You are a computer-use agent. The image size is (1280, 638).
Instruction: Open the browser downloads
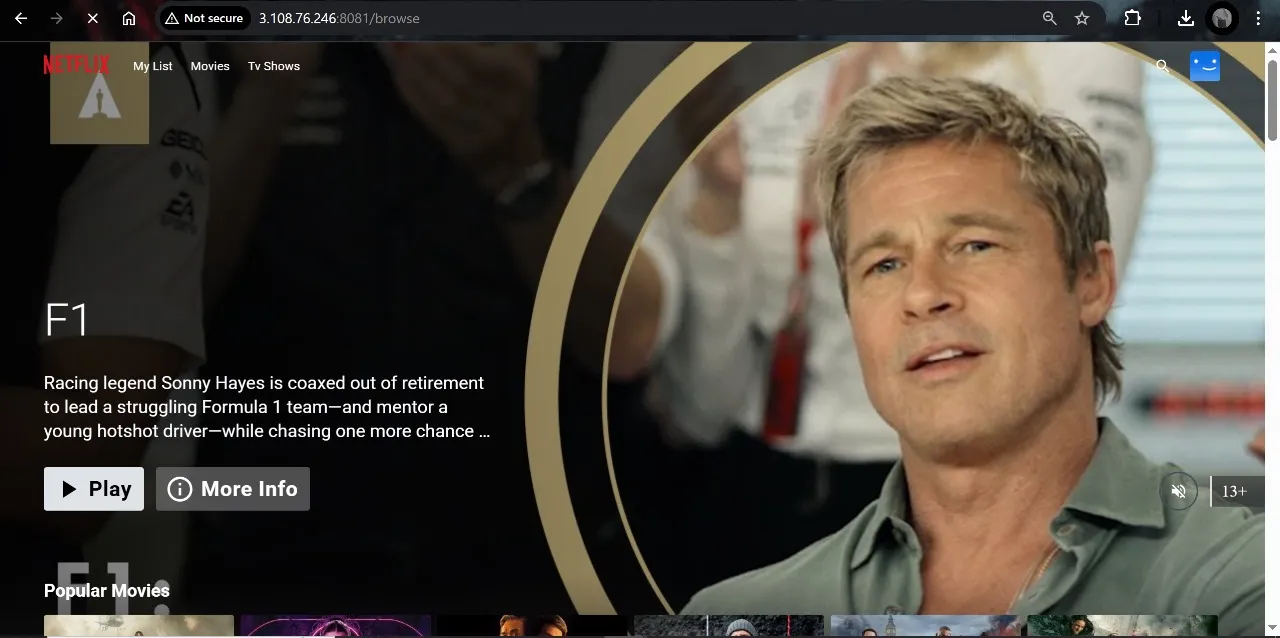[1185, 18]
